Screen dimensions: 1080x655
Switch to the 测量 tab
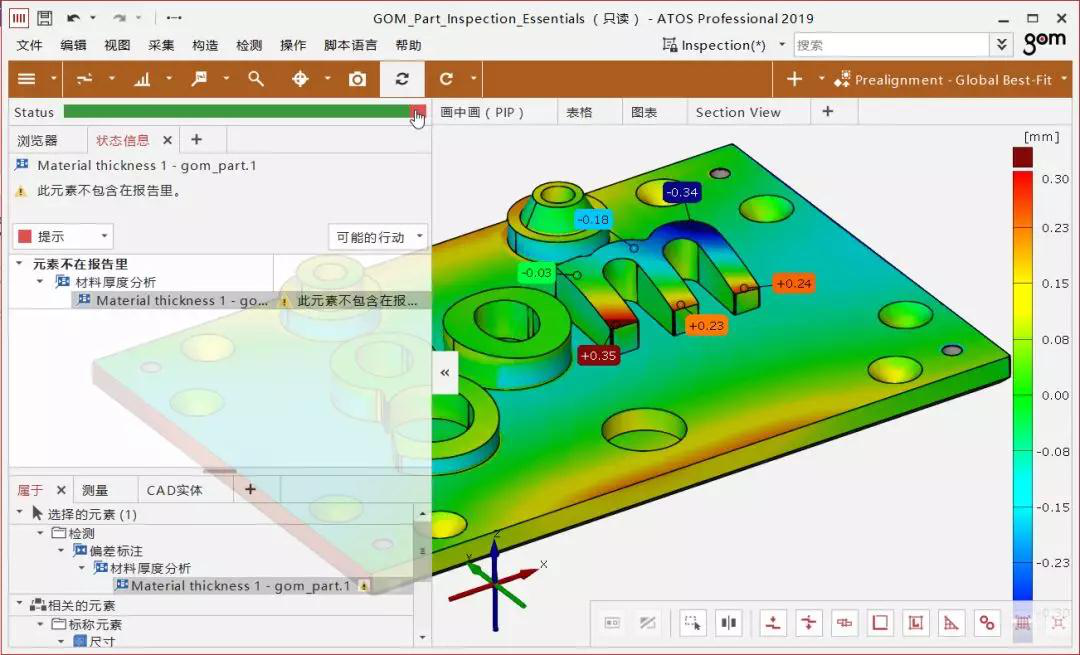pyautogui.click(x=94, y=490)
